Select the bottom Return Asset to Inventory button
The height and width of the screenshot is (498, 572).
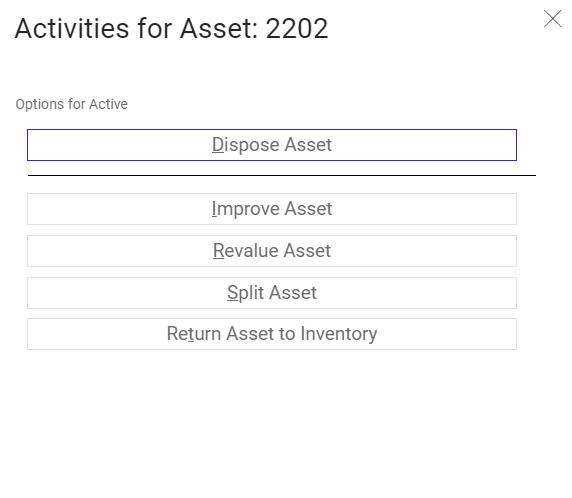[x=272, y=334]
